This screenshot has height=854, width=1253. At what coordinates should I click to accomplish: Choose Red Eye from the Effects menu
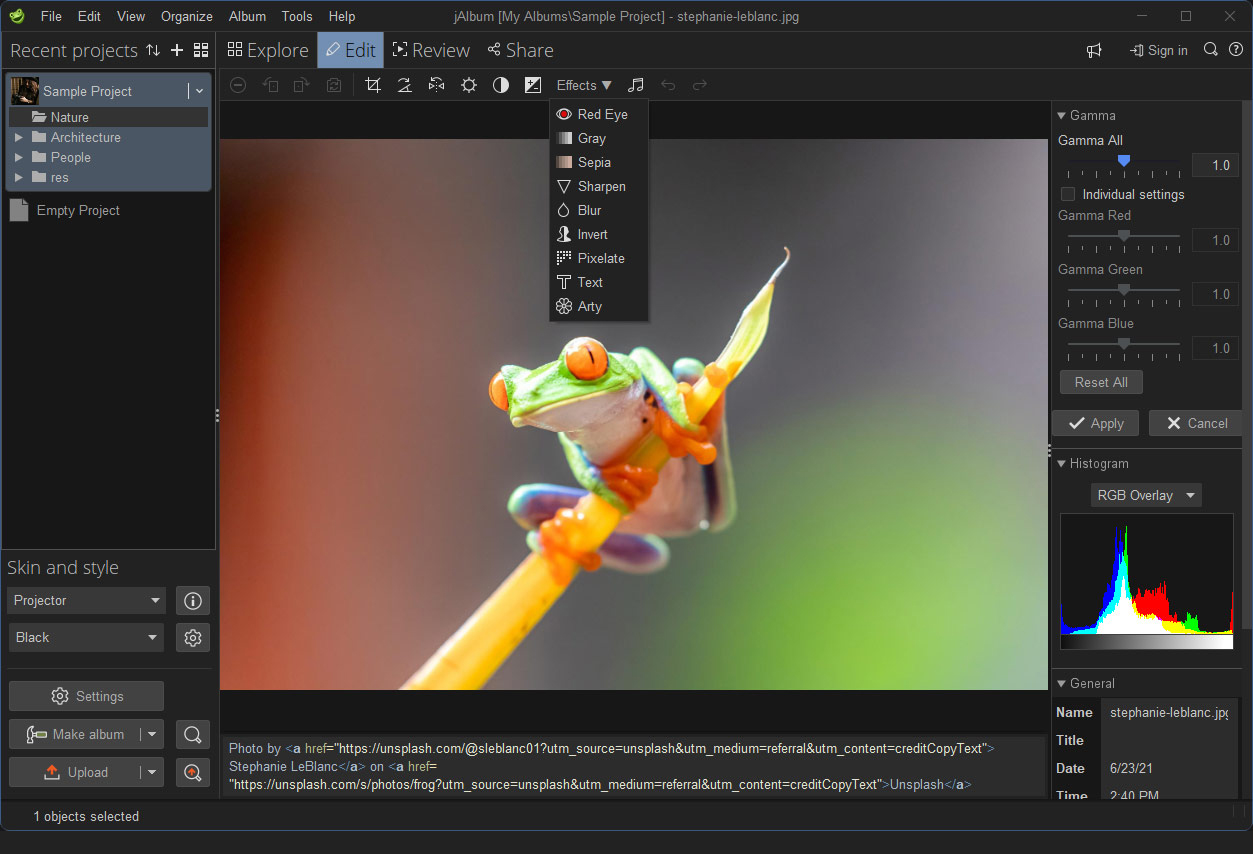point(599,114)
